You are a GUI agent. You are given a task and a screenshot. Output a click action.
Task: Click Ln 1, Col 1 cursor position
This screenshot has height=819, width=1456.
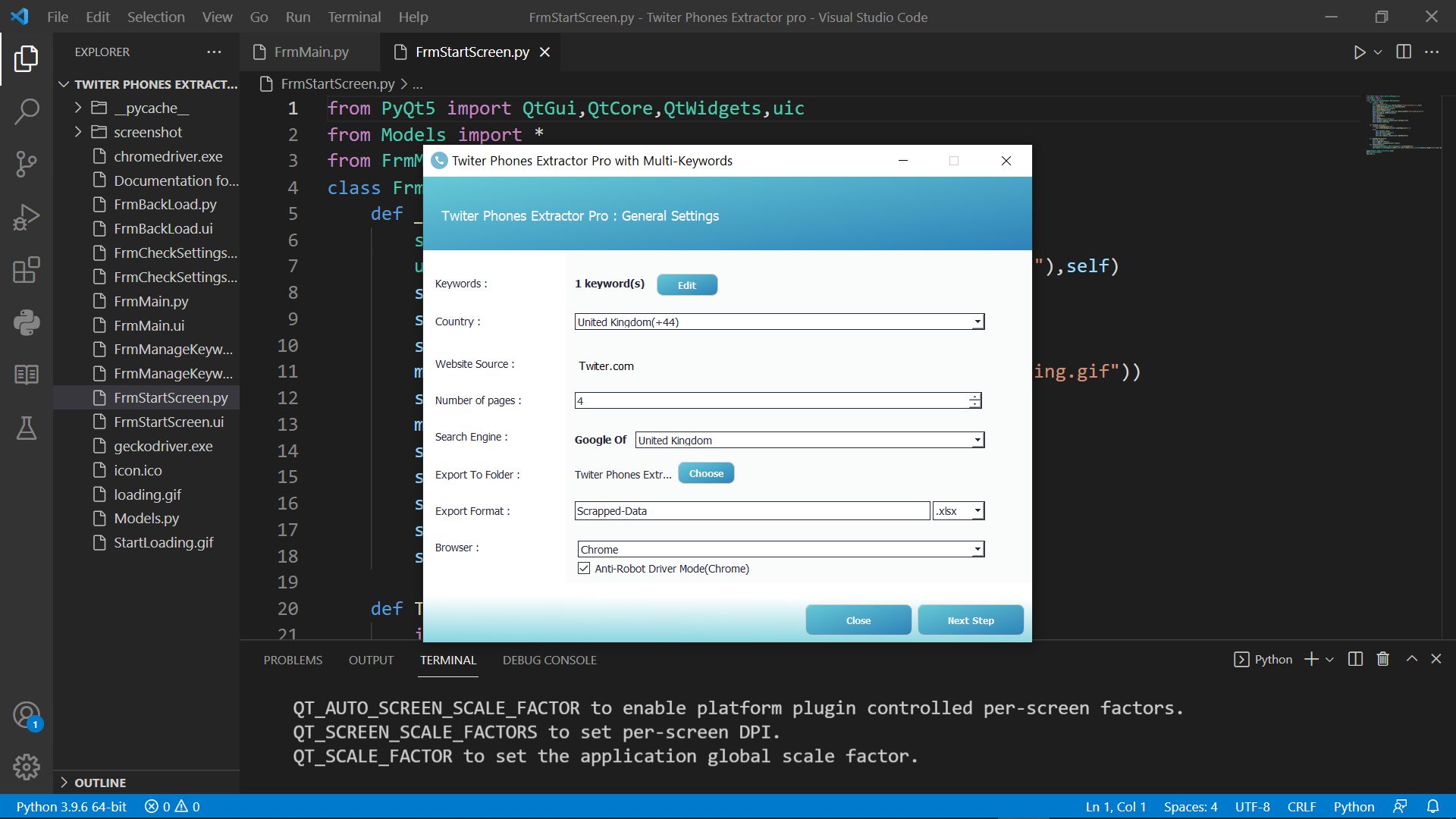coord(1116,806)
